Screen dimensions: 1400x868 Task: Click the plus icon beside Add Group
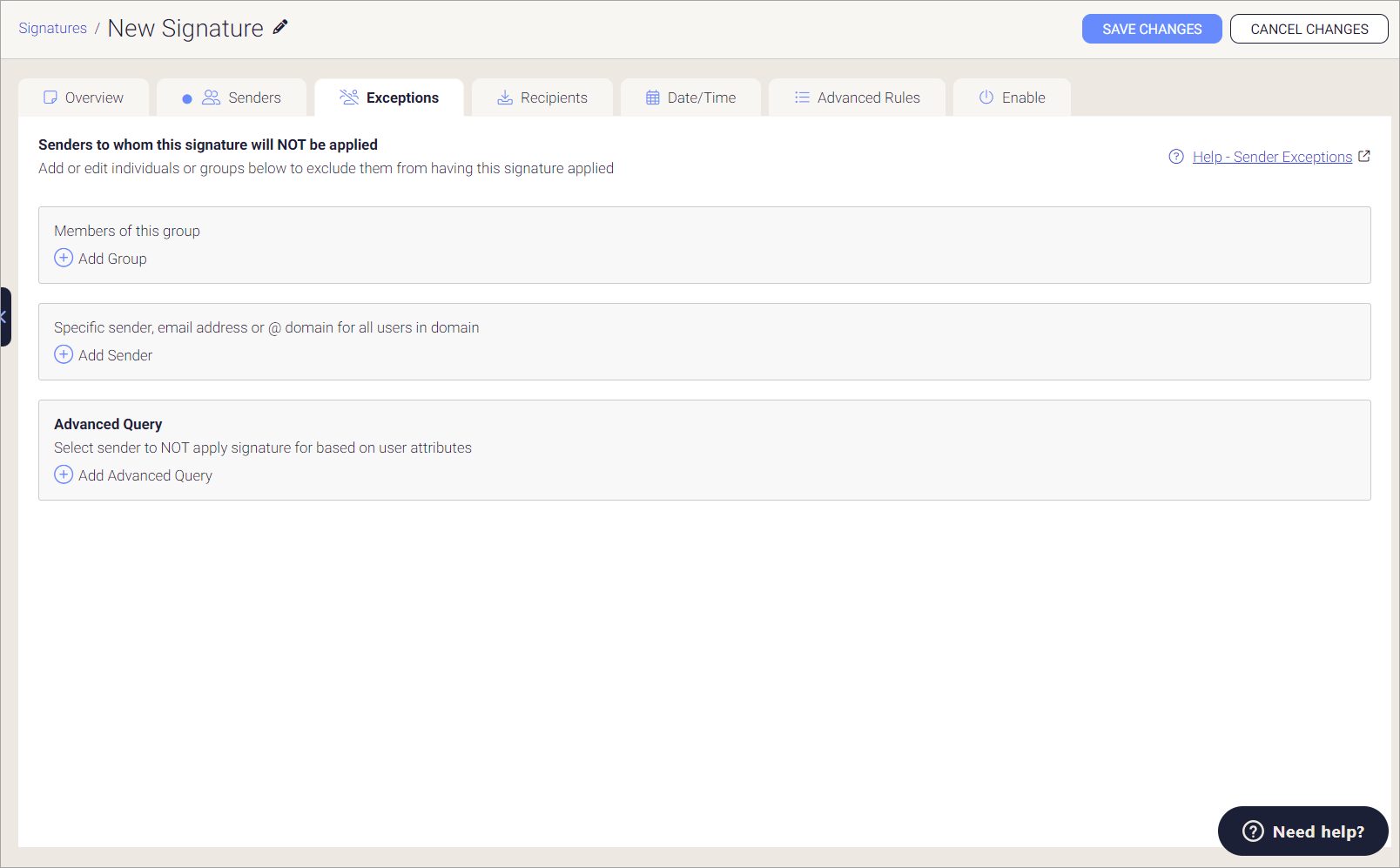(x=63, y=258)
